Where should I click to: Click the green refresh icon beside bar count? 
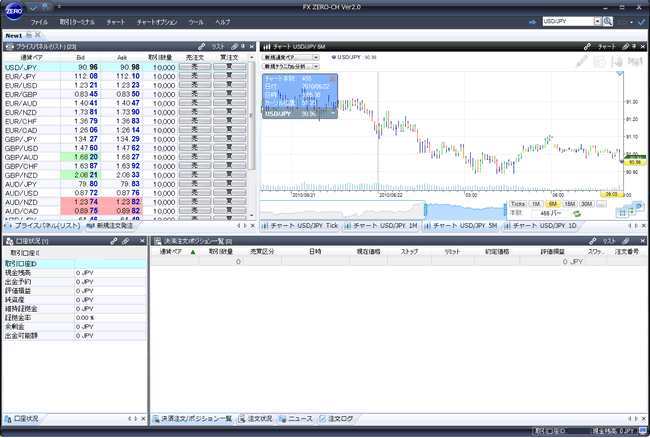(x=577, y=214)
